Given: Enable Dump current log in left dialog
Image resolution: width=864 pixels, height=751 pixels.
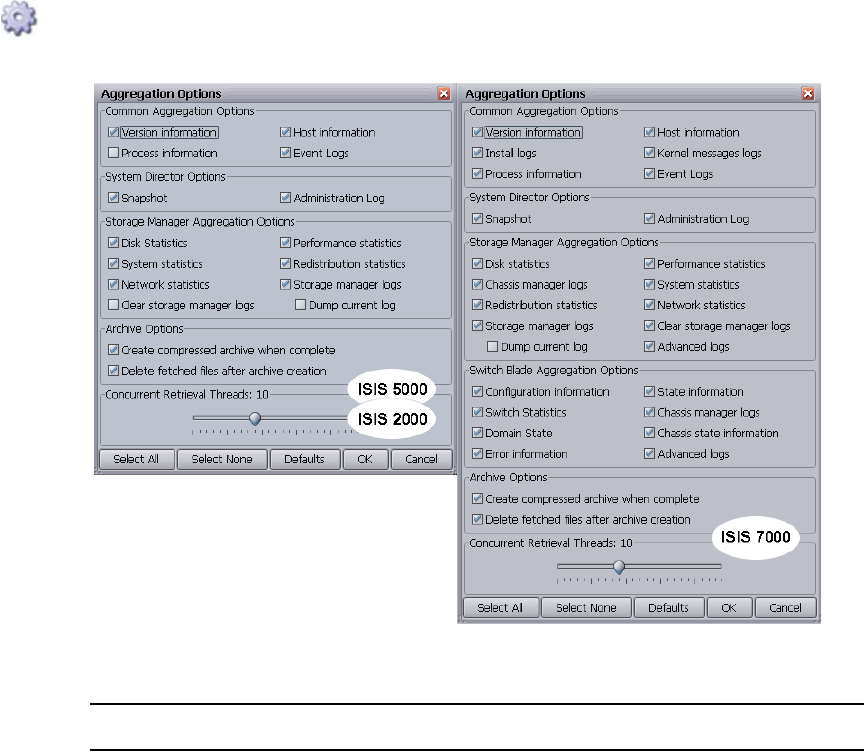Looking at the screenshot, I should [x=300, y=305].
